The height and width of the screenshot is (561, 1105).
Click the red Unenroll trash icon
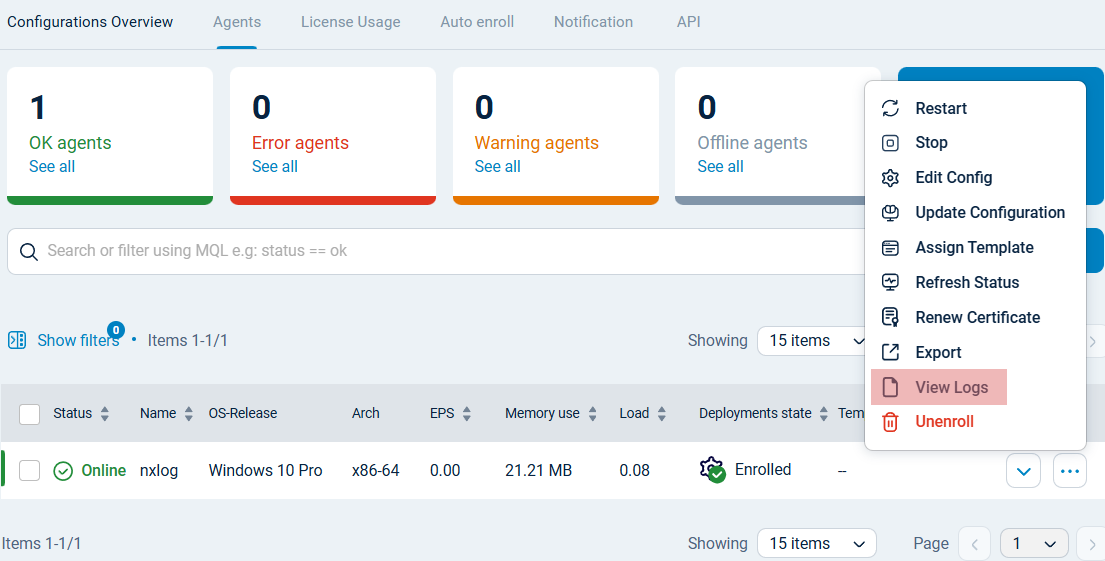890,422
